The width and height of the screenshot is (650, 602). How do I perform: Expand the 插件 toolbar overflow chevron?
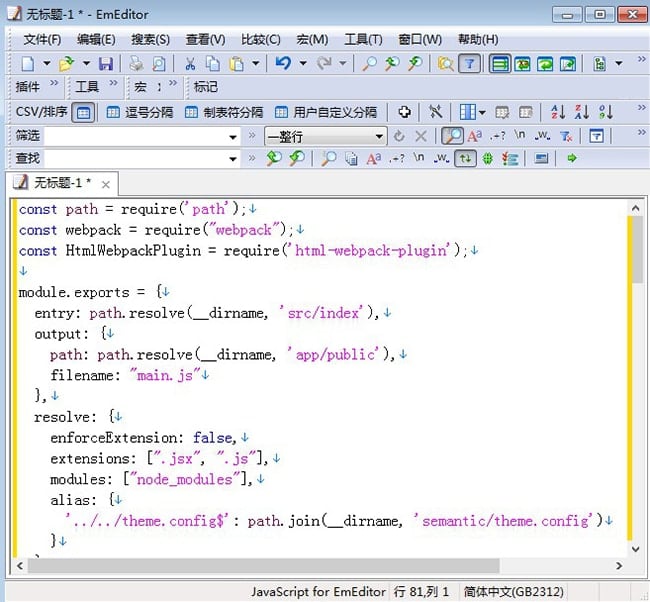click(54, 83)
